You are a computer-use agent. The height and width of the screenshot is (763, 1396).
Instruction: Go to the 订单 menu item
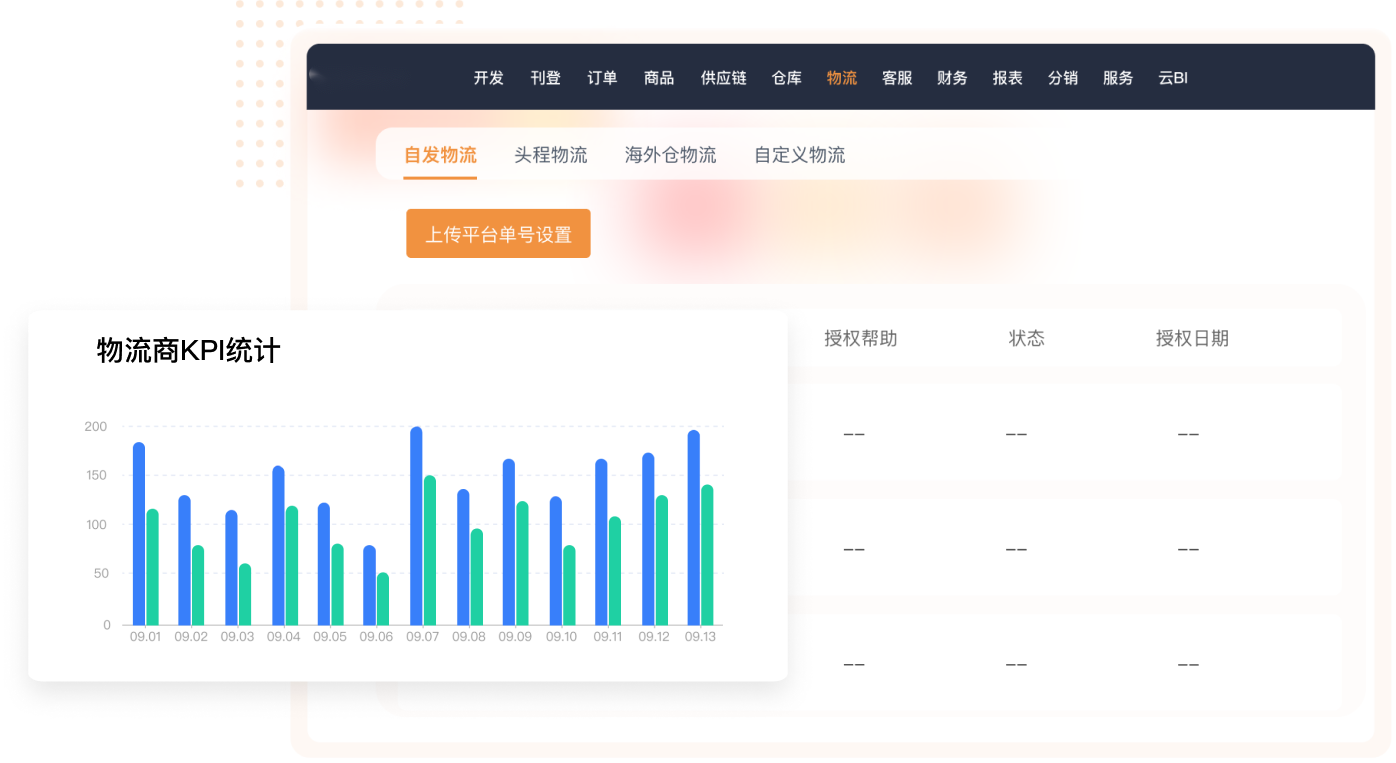pyautogui.click(x=602, y=78)
